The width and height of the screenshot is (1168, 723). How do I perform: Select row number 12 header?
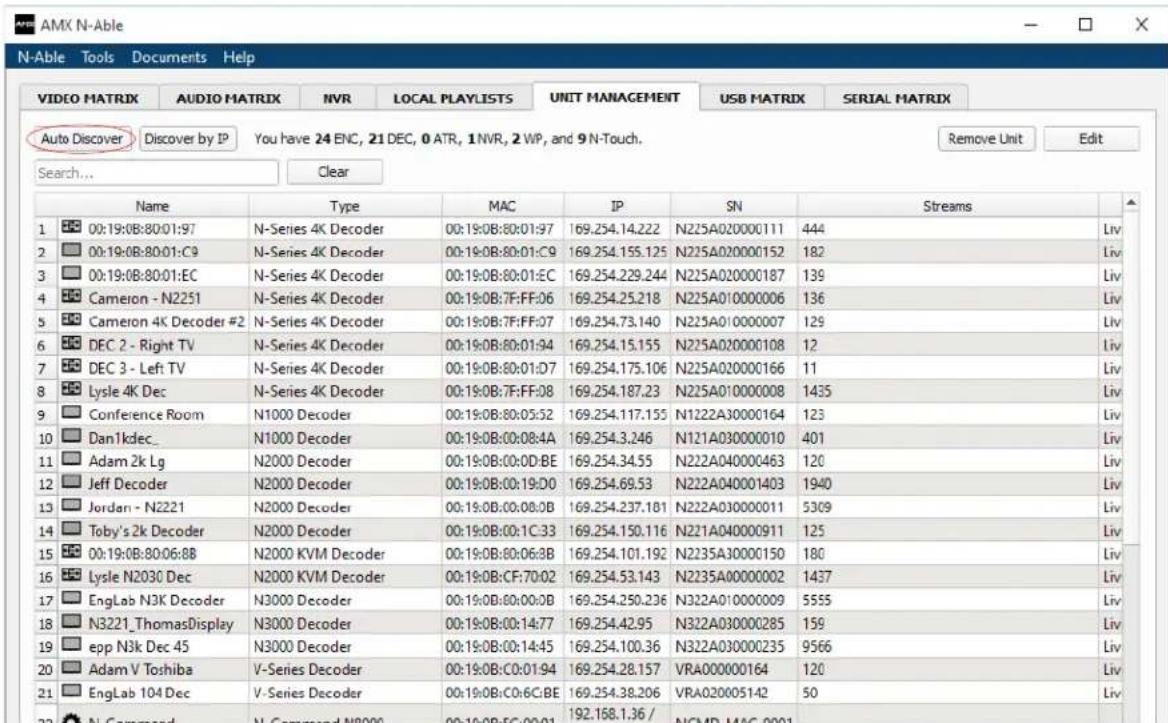point(45,485)
